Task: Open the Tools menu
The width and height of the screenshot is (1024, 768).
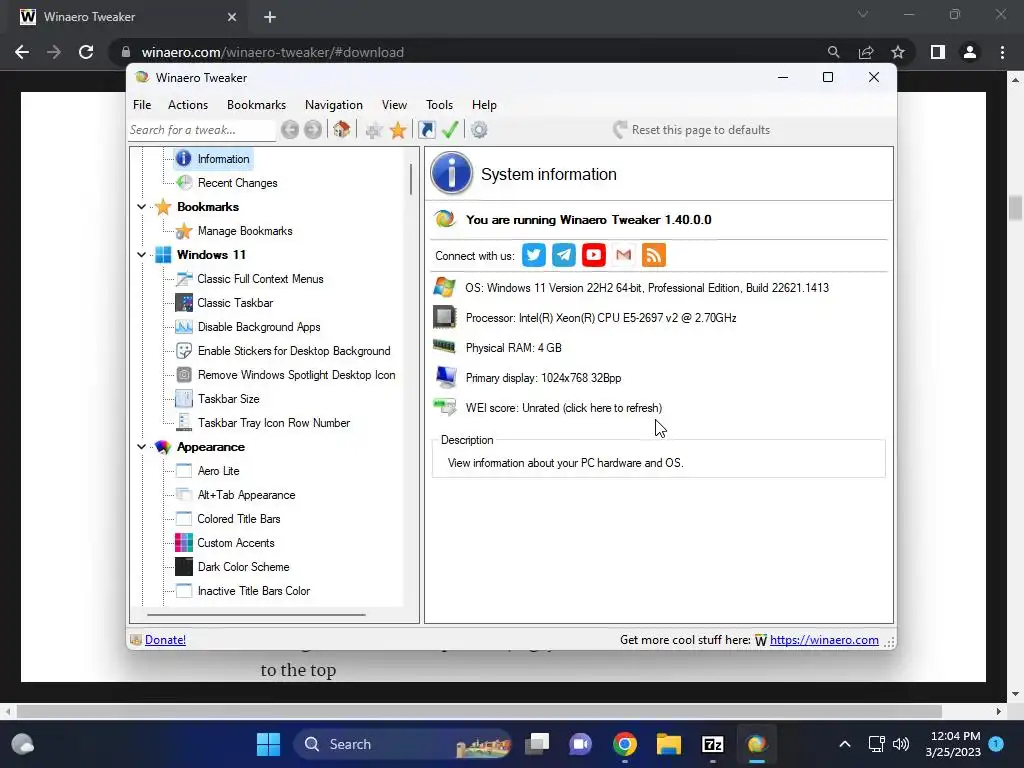Action: click(440, 104)
